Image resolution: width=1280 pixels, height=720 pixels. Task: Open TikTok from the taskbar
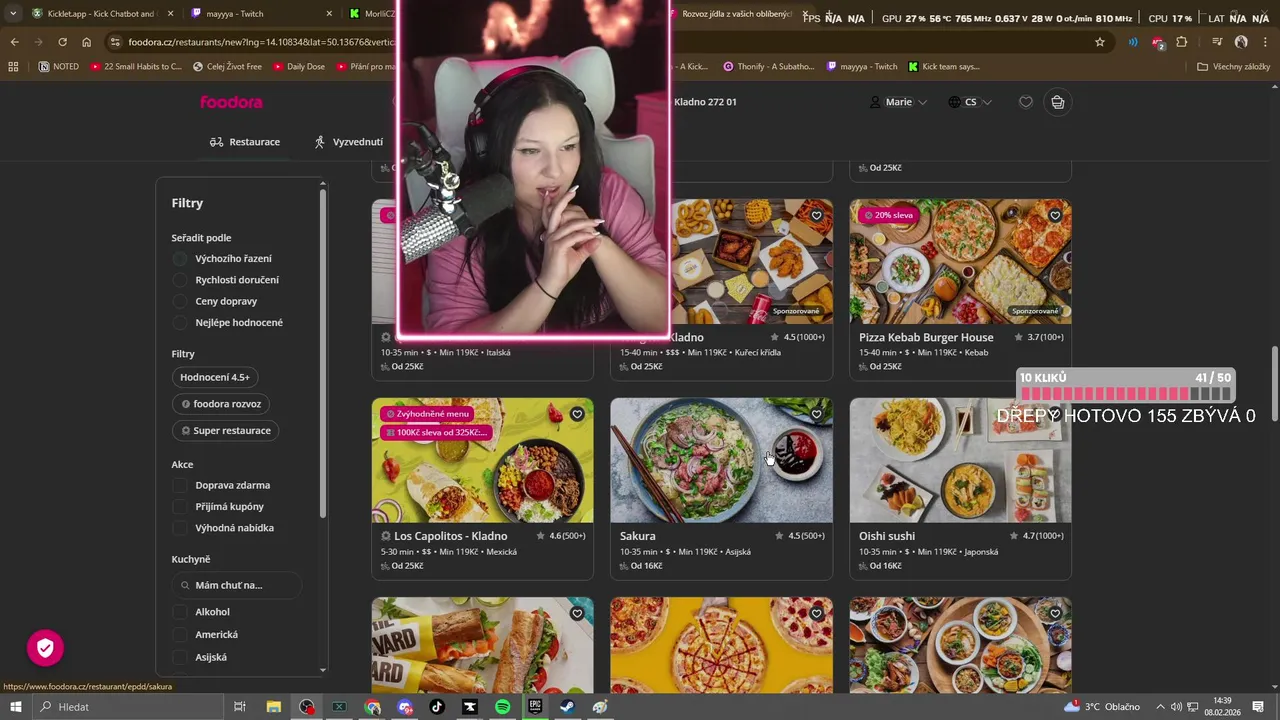tap(437, 707)
